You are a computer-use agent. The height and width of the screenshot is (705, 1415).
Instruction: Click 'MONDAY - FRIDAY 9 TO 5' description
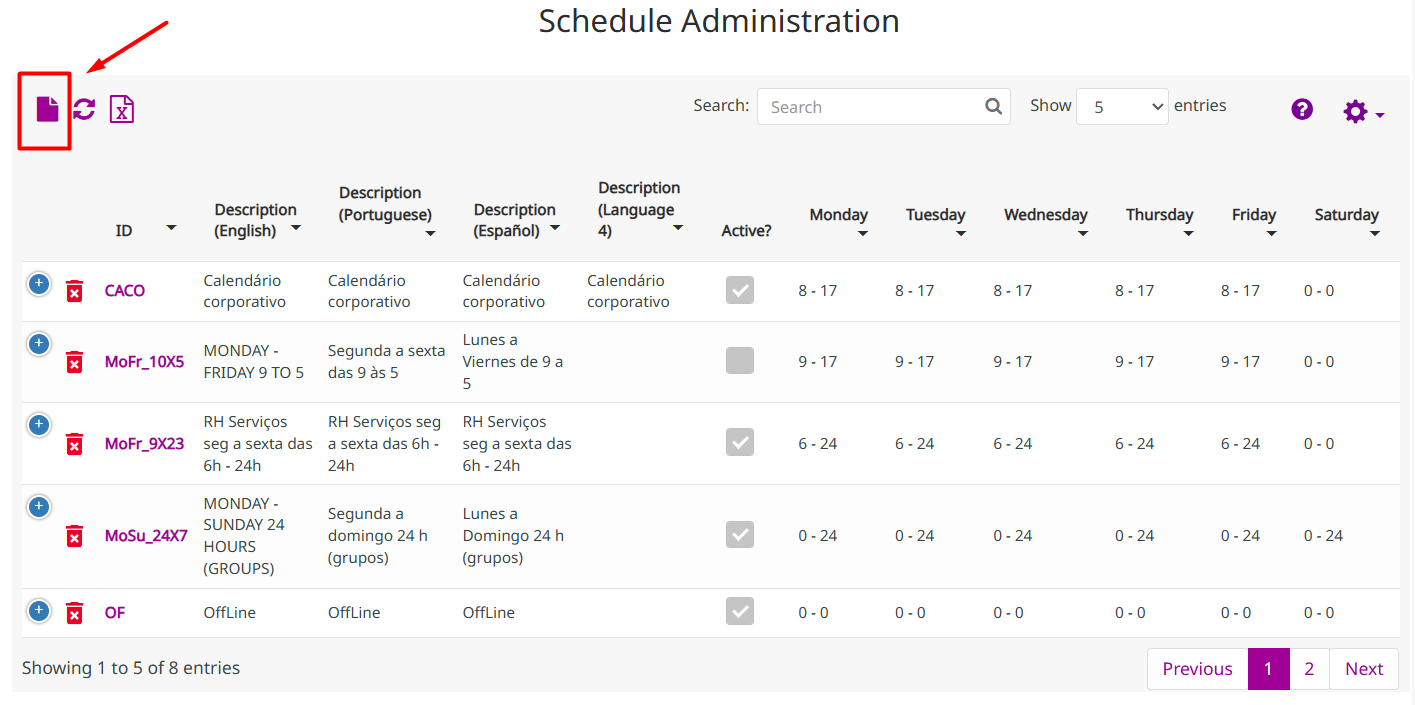254,362
